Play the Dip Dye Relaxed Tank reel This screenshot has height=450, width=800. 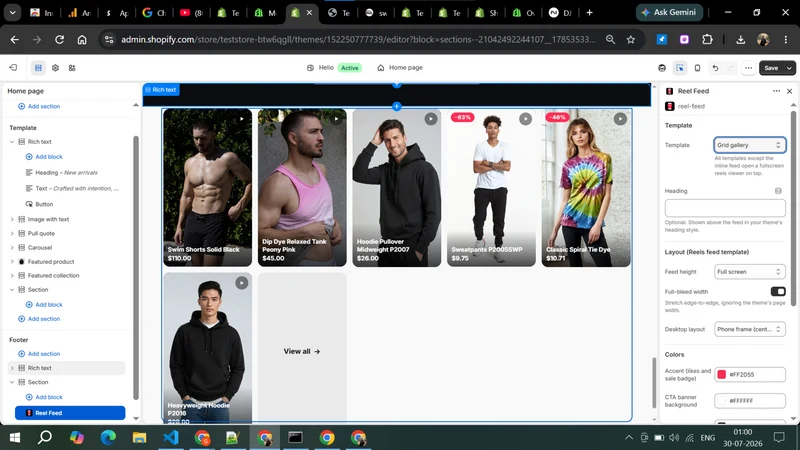point(336,119)
